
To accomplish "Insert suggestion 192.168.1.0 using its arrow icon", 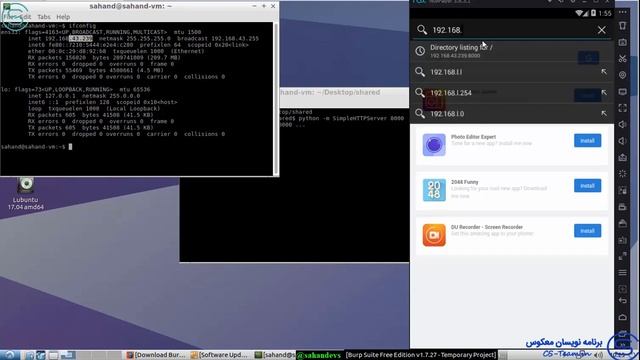I will pyautogui.click(x=603, y=113).
